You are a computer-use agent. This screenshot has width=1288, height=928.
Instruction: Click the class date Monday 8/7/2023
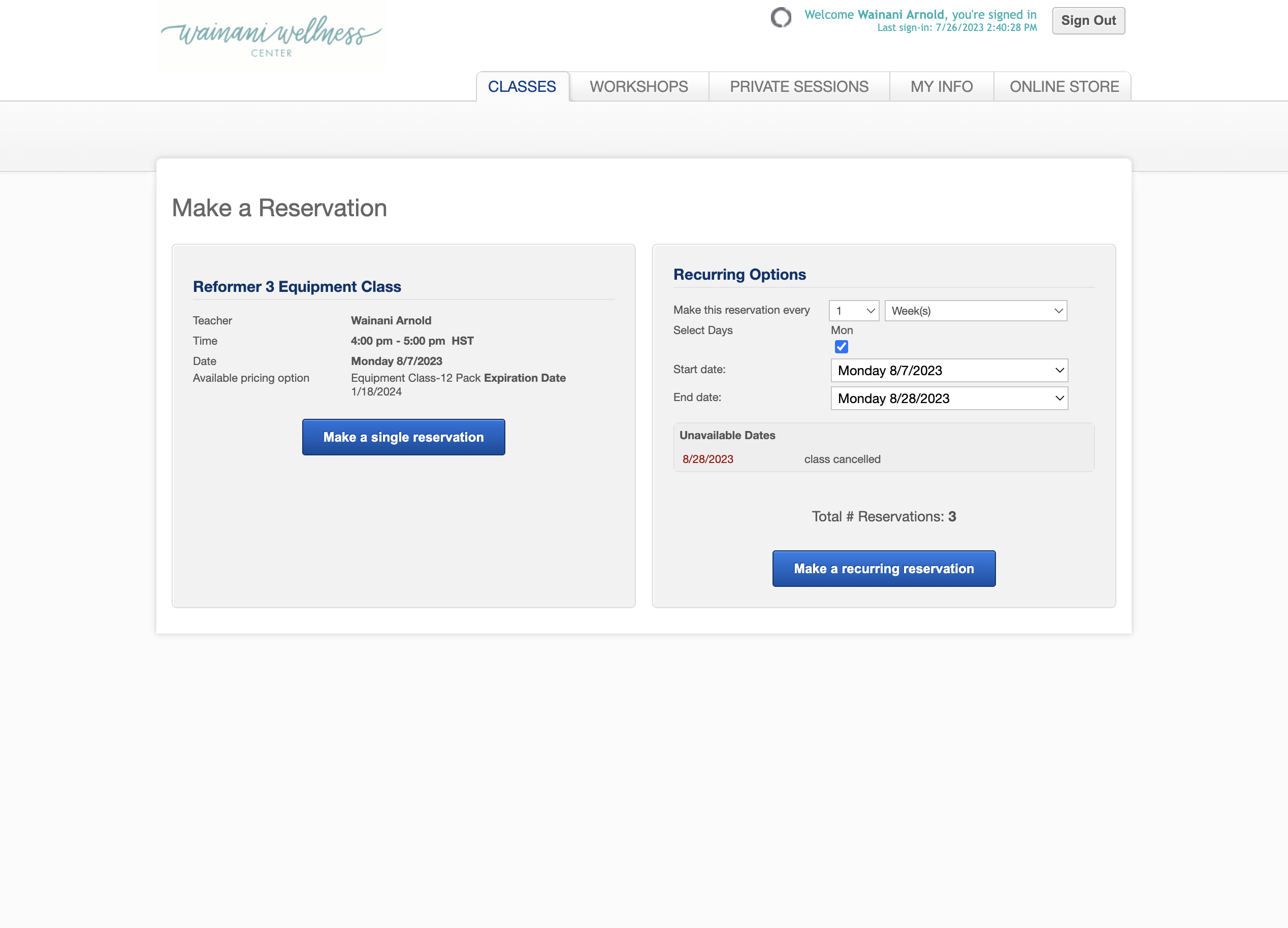pos(396,361)
